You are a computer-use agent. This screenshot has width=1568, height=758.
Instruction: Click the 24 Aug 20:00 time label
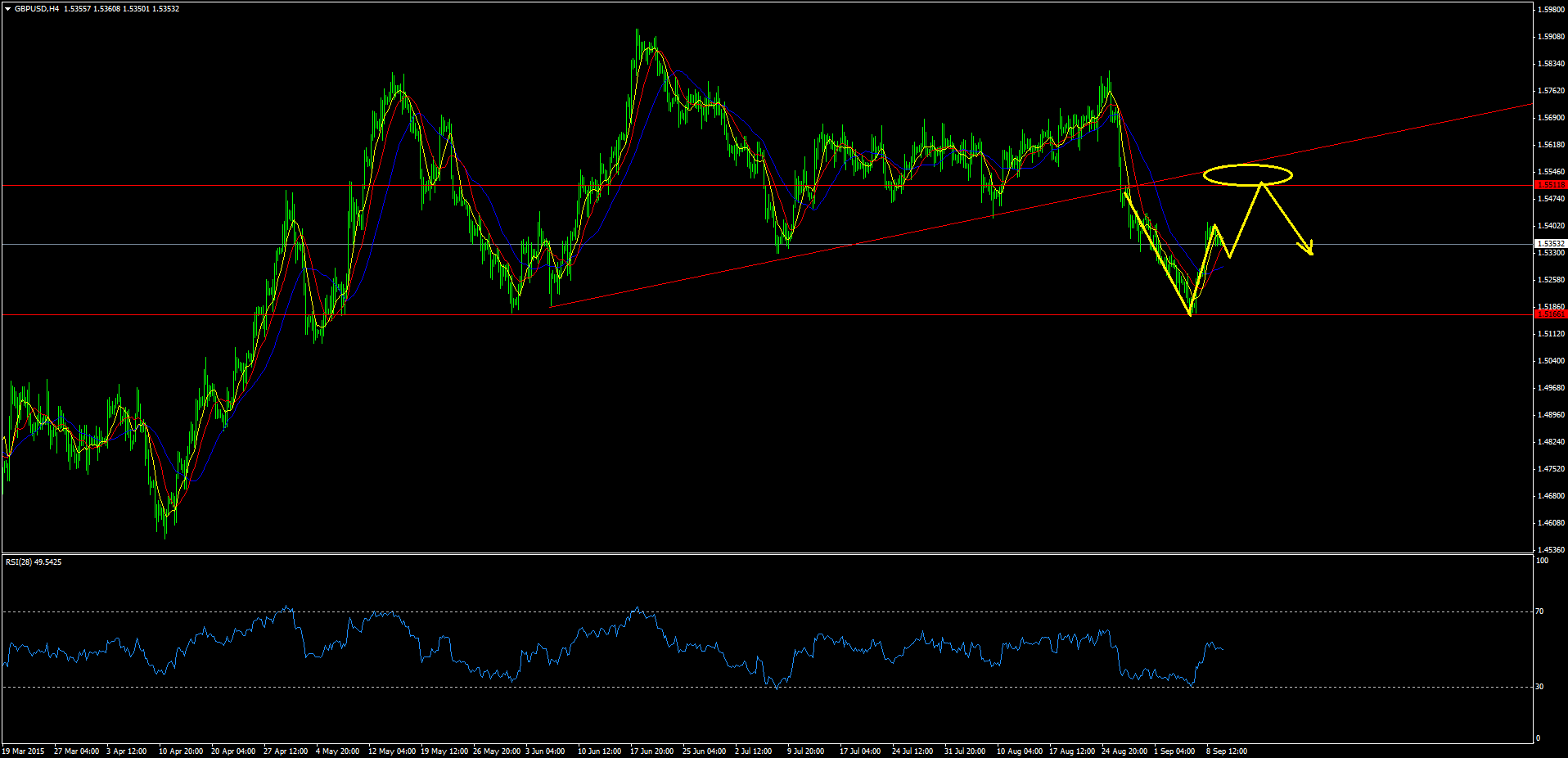pos(1124,751)
